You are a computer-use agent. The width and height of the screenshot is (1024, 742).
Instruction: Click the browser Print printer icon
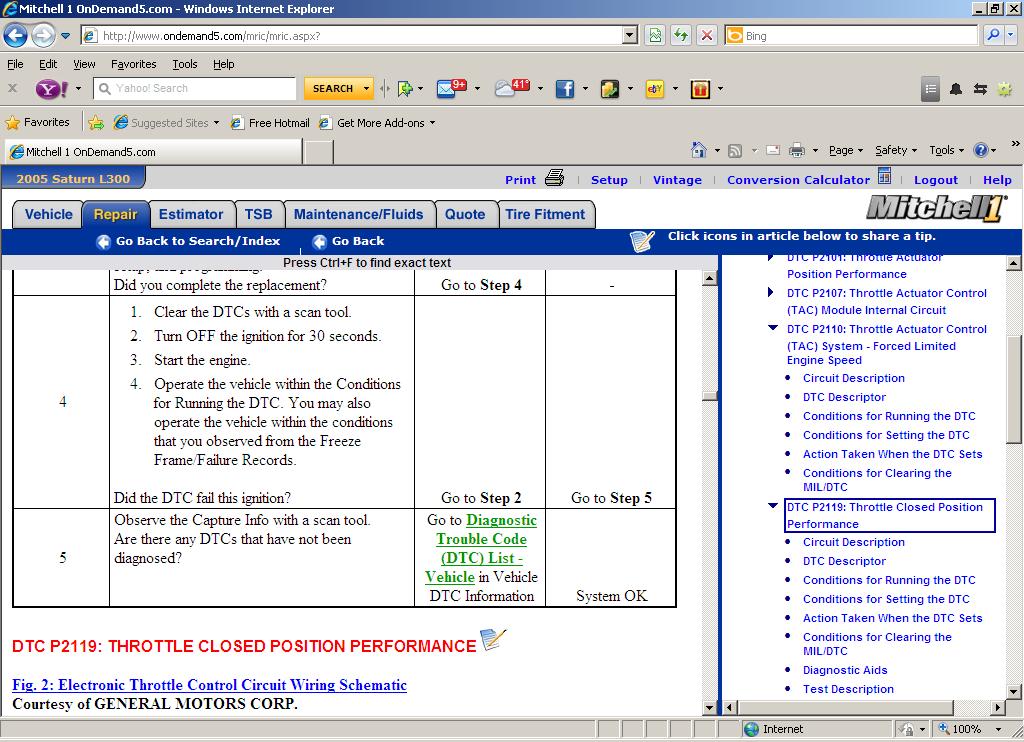pos(797,150)
